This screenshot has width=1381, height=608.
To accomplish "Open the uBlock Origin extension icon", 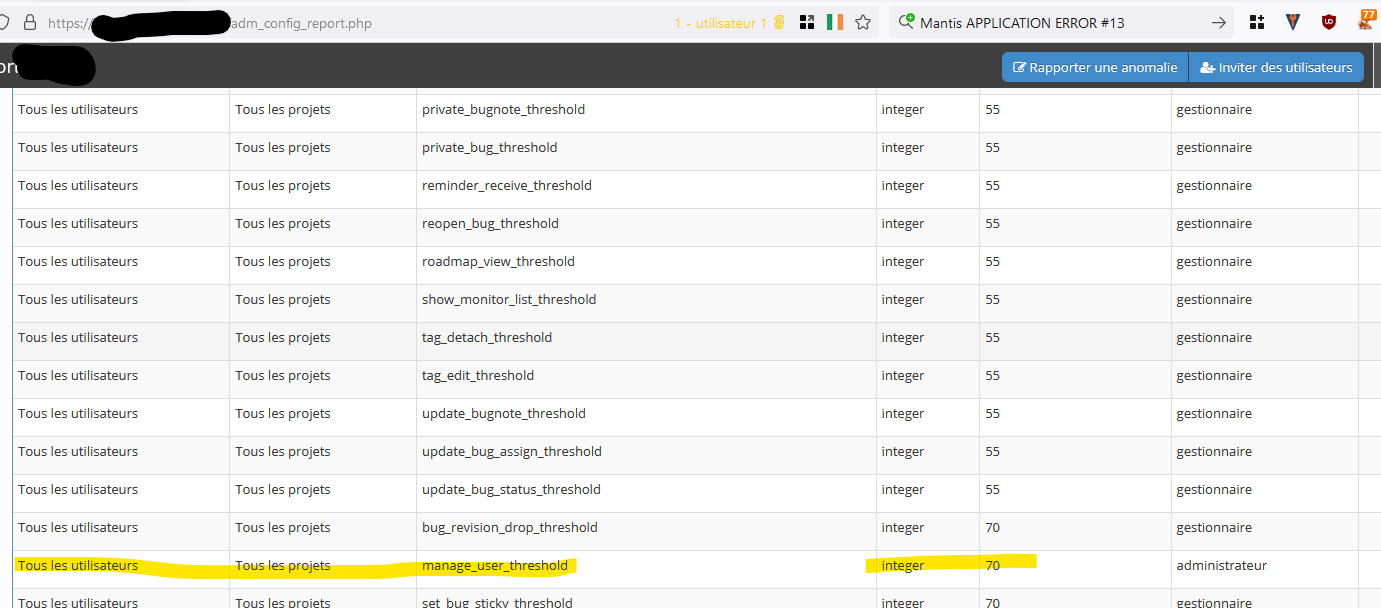I will pos(1329,22).
